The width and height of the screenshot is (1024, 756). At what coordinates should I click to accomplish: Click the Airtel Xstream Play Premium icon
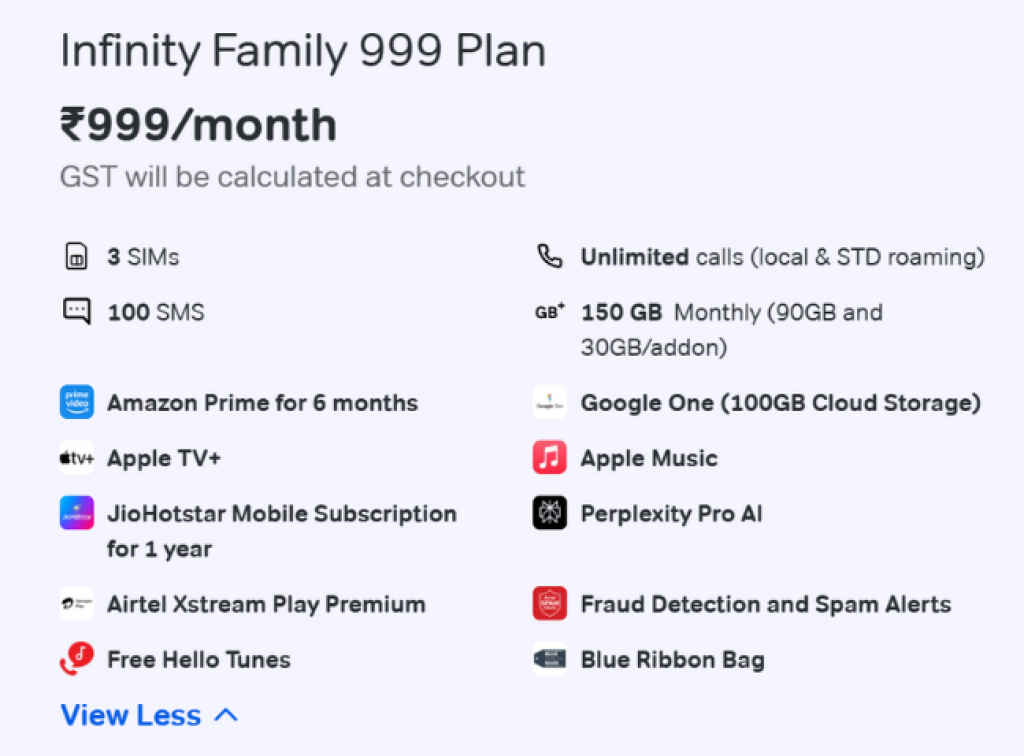[x=76, y=604]
